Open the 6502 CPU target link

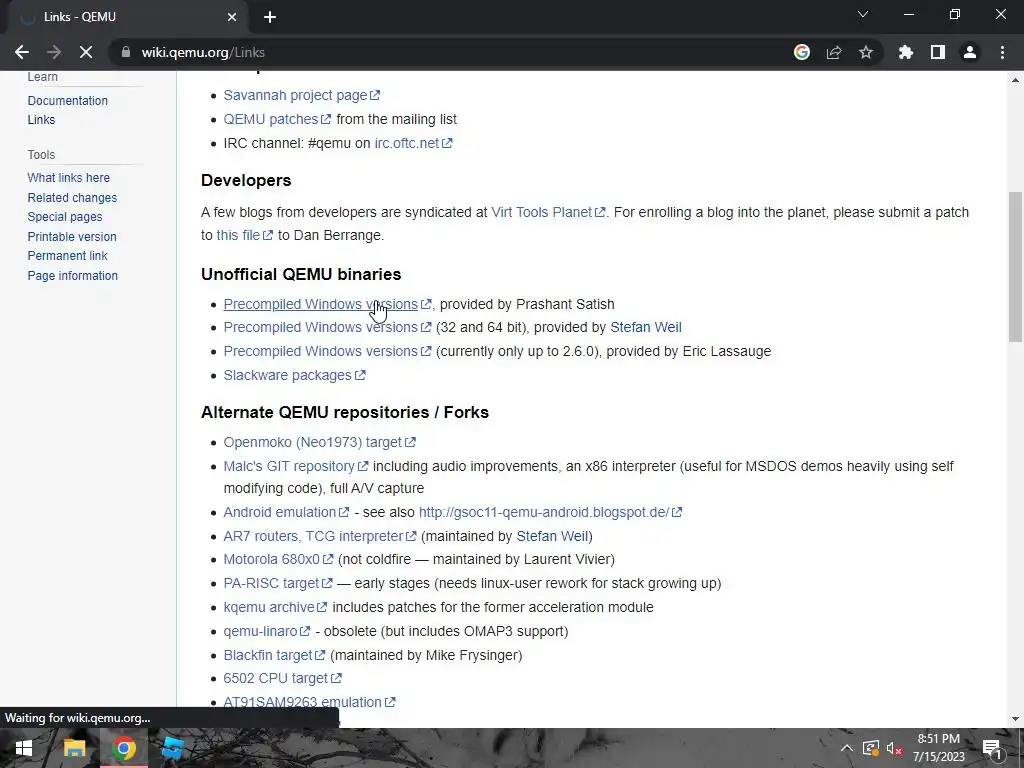point(282,679)
